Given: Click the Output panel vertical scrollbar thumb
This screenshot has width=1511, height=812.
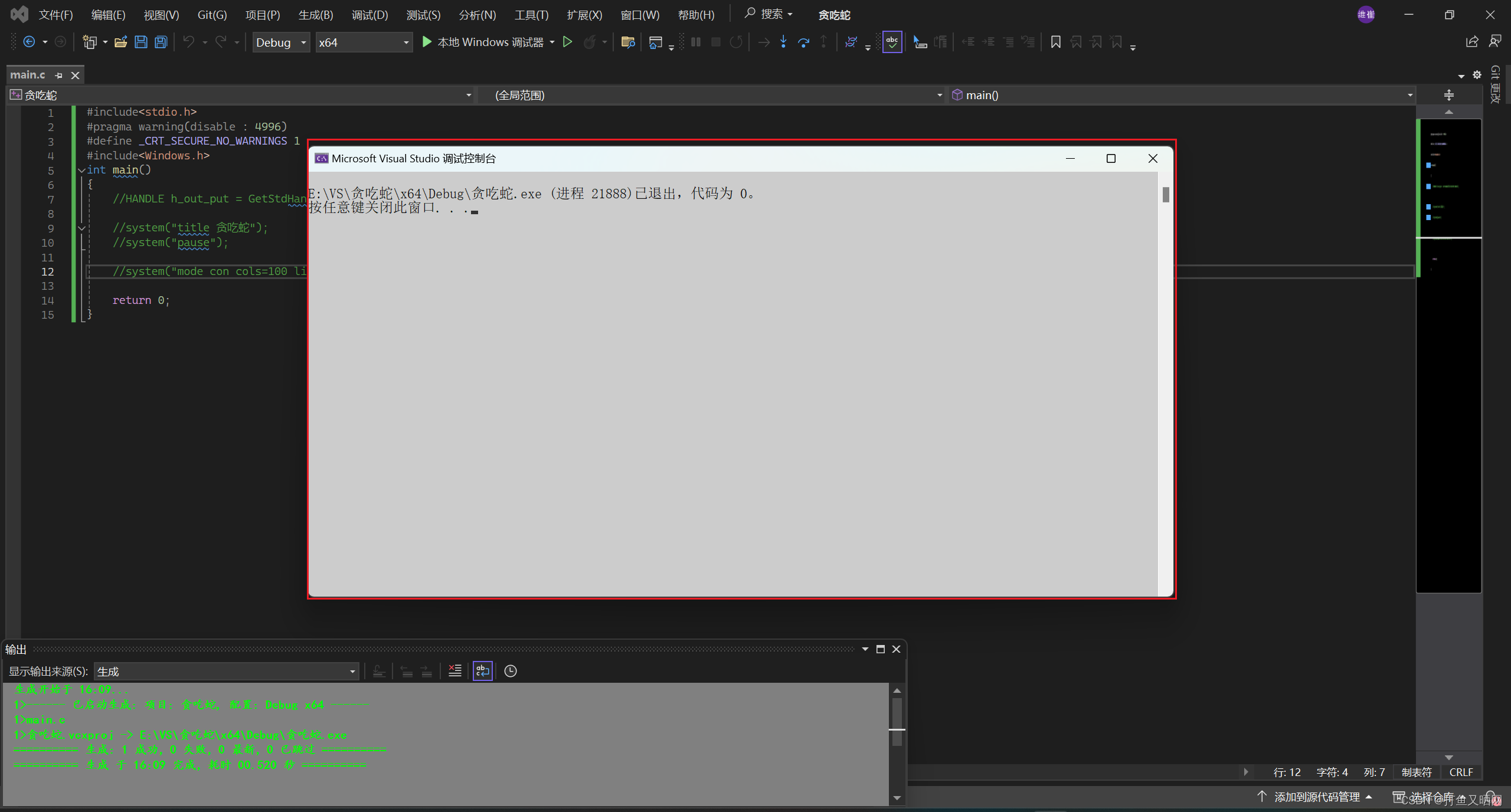Looking at the screenshot, I should 897,721.
